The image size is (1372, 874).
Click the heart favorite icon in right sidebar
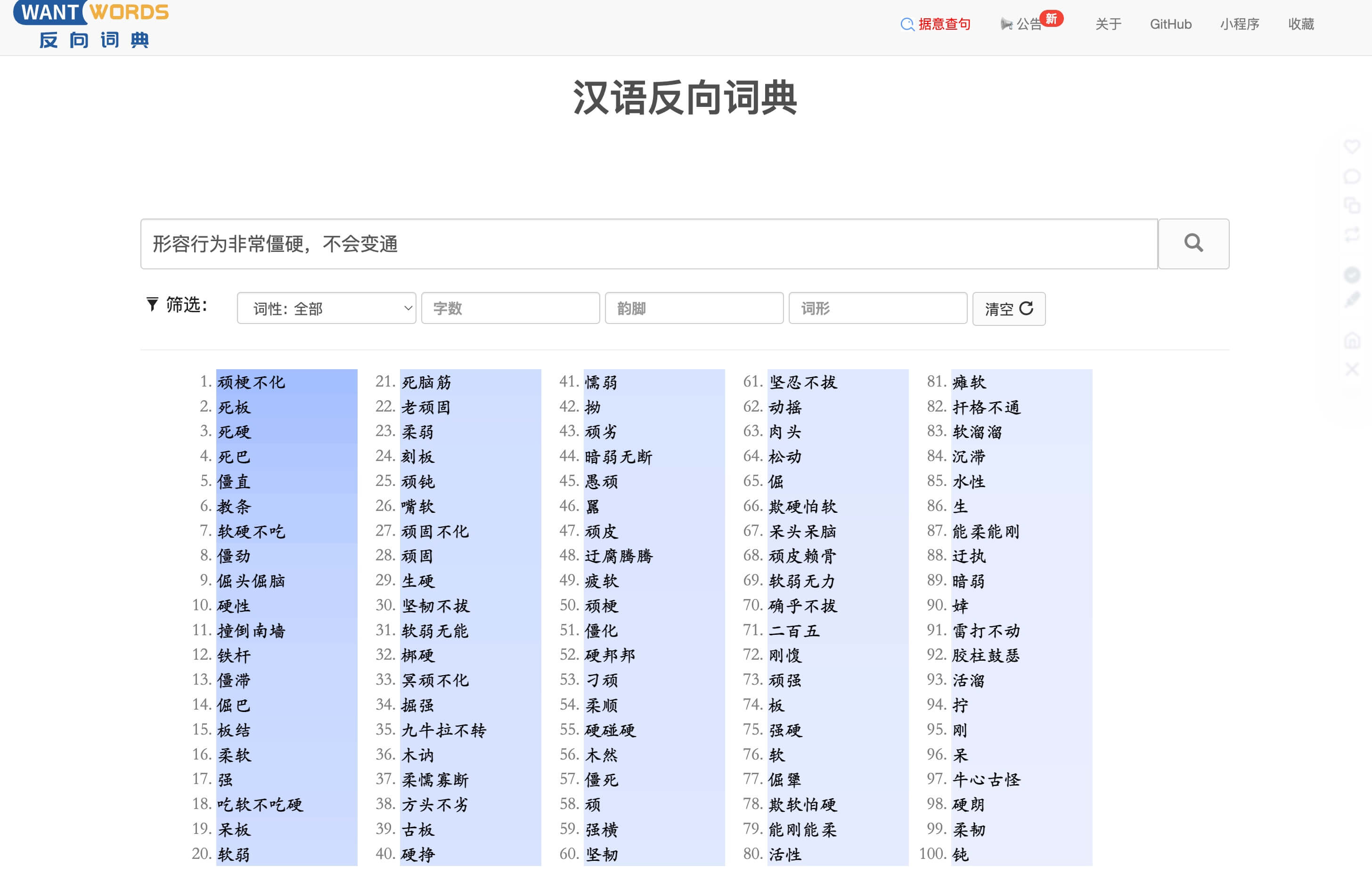[x=1353, y=146]
